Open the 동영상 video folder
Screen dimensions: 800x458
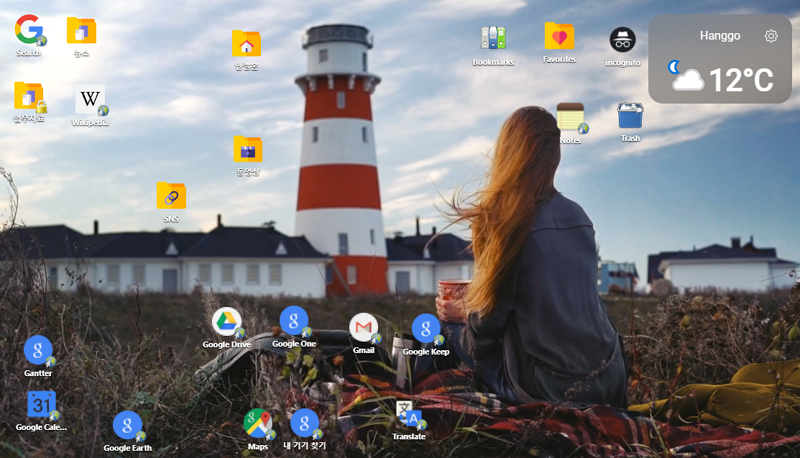(x=248, y=149)
